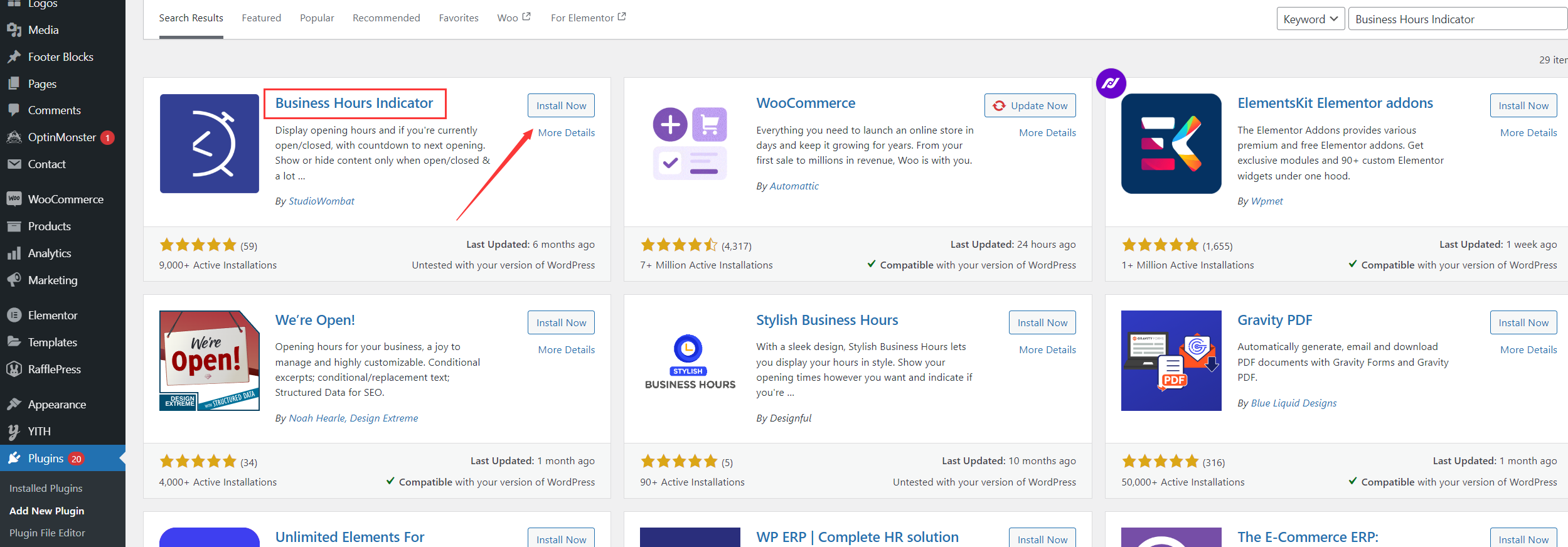
Task: Open the For Elementor external tab
Action: (x=588, y=18)
